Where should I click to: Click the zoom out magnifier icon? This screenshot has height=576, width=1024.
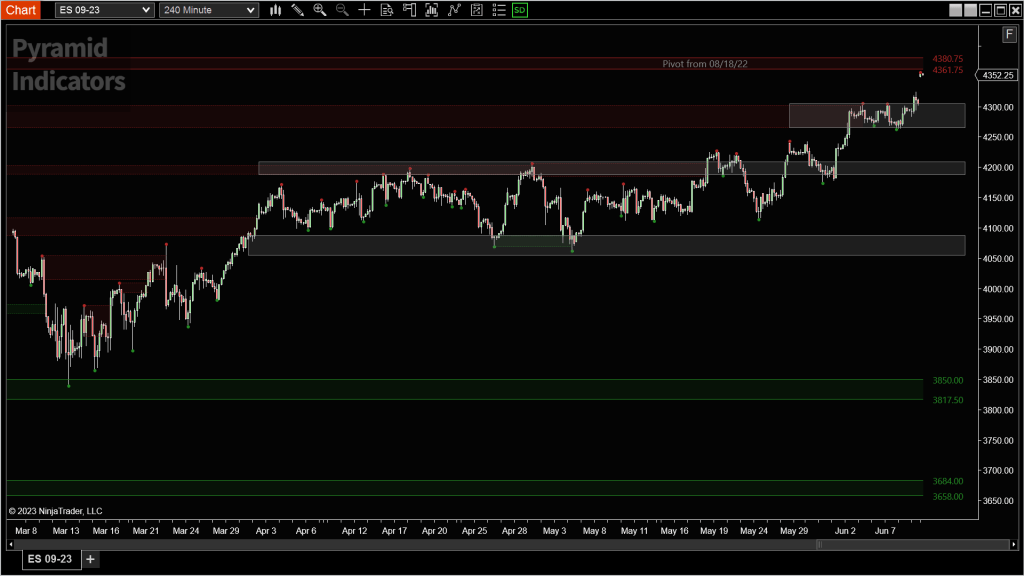coord(342,10)
